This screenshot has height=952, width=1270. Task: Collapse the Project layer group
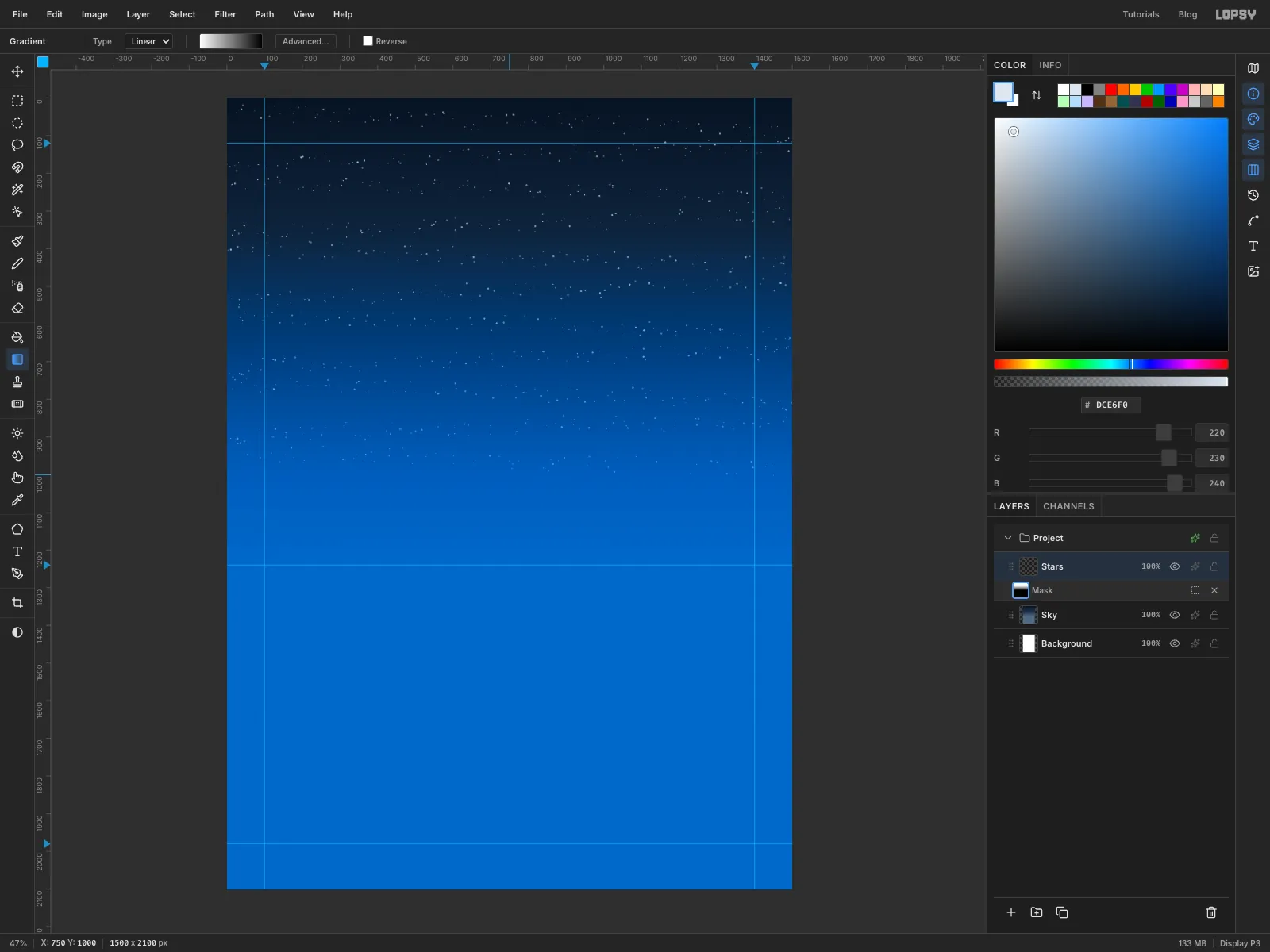click(1008, 538)
